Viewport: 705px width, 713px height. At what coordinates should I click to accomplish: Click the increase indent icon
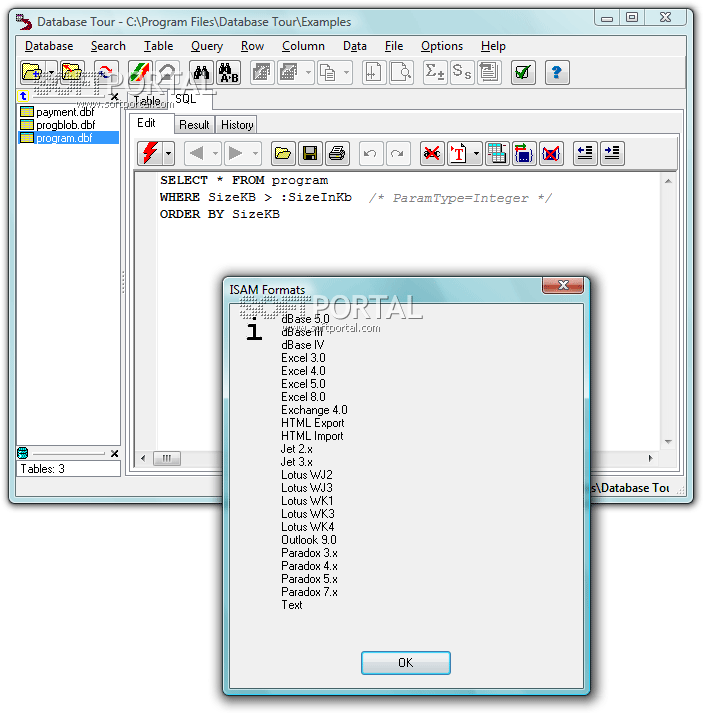[612, 153]
